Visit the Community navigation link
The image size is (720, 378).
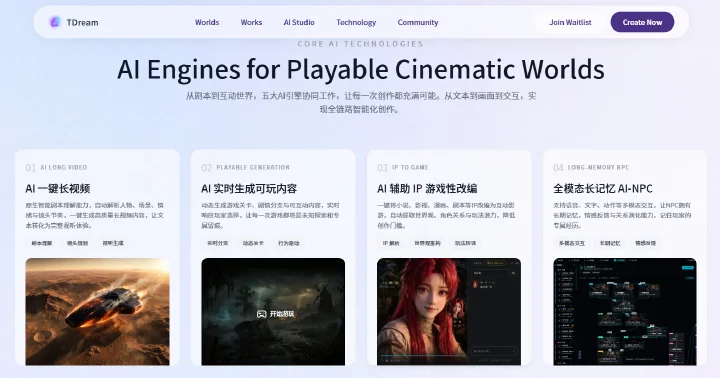[x=418, y=22]
